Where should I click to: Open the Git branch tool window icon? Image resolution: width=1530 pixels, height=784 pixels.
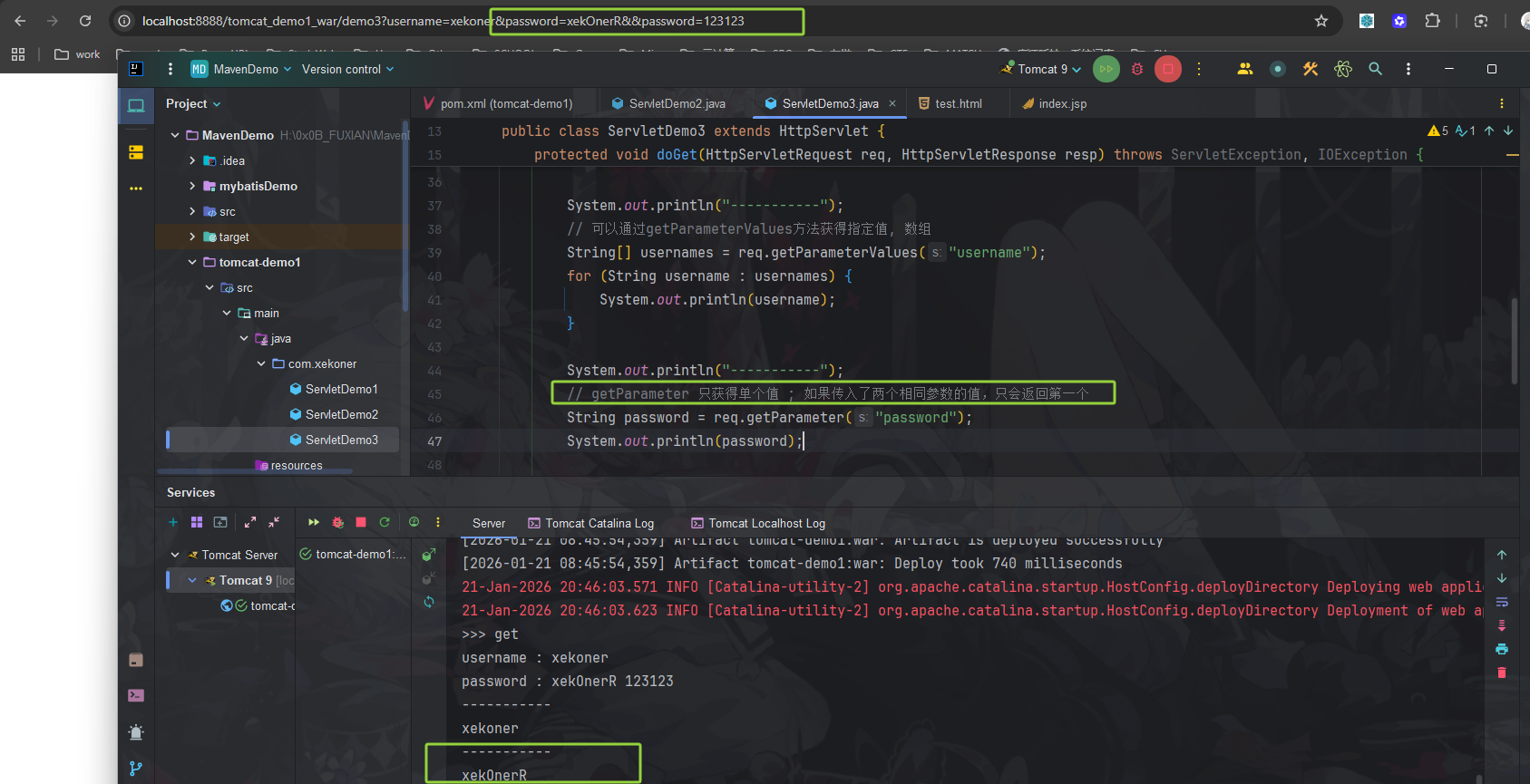click(x=136, y=769)
